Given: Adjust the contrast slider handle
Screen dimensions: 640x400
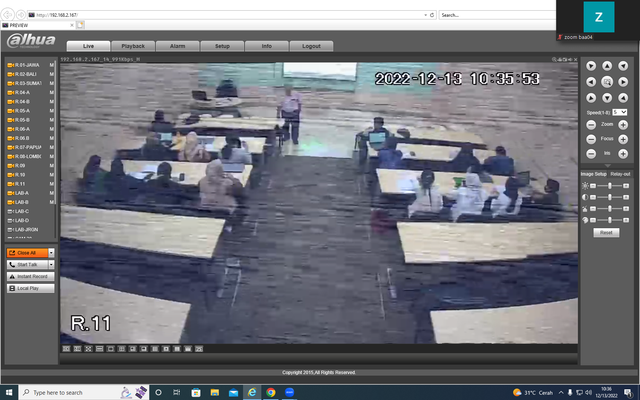Looking at the screenshot, I should (610, 197).
